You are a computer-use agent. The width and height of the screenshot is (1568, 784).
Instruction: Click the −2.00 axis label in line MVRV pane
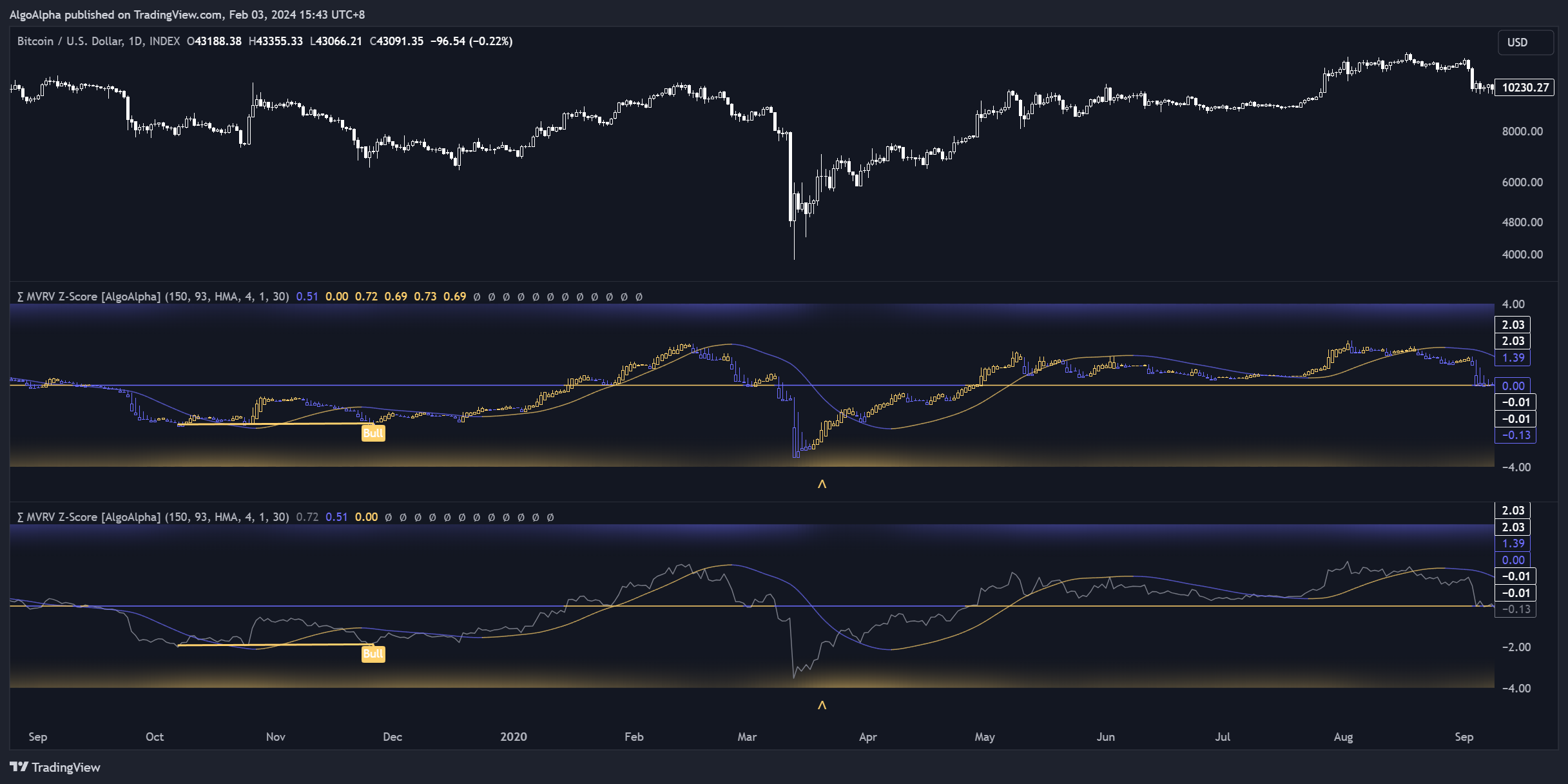(x=1516, y=647)
